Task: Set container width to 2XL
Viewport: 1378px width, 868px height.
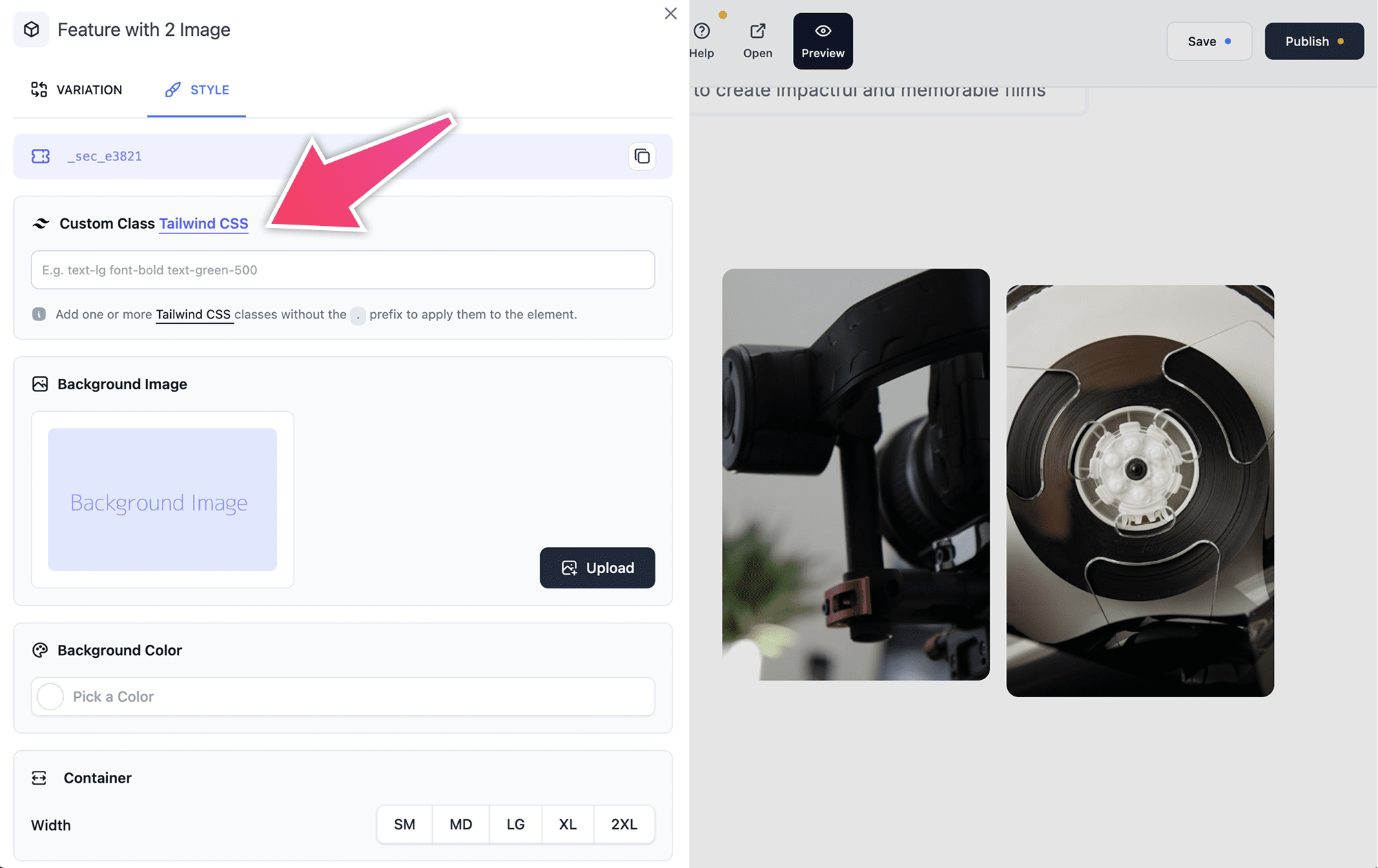Action: 624,825
